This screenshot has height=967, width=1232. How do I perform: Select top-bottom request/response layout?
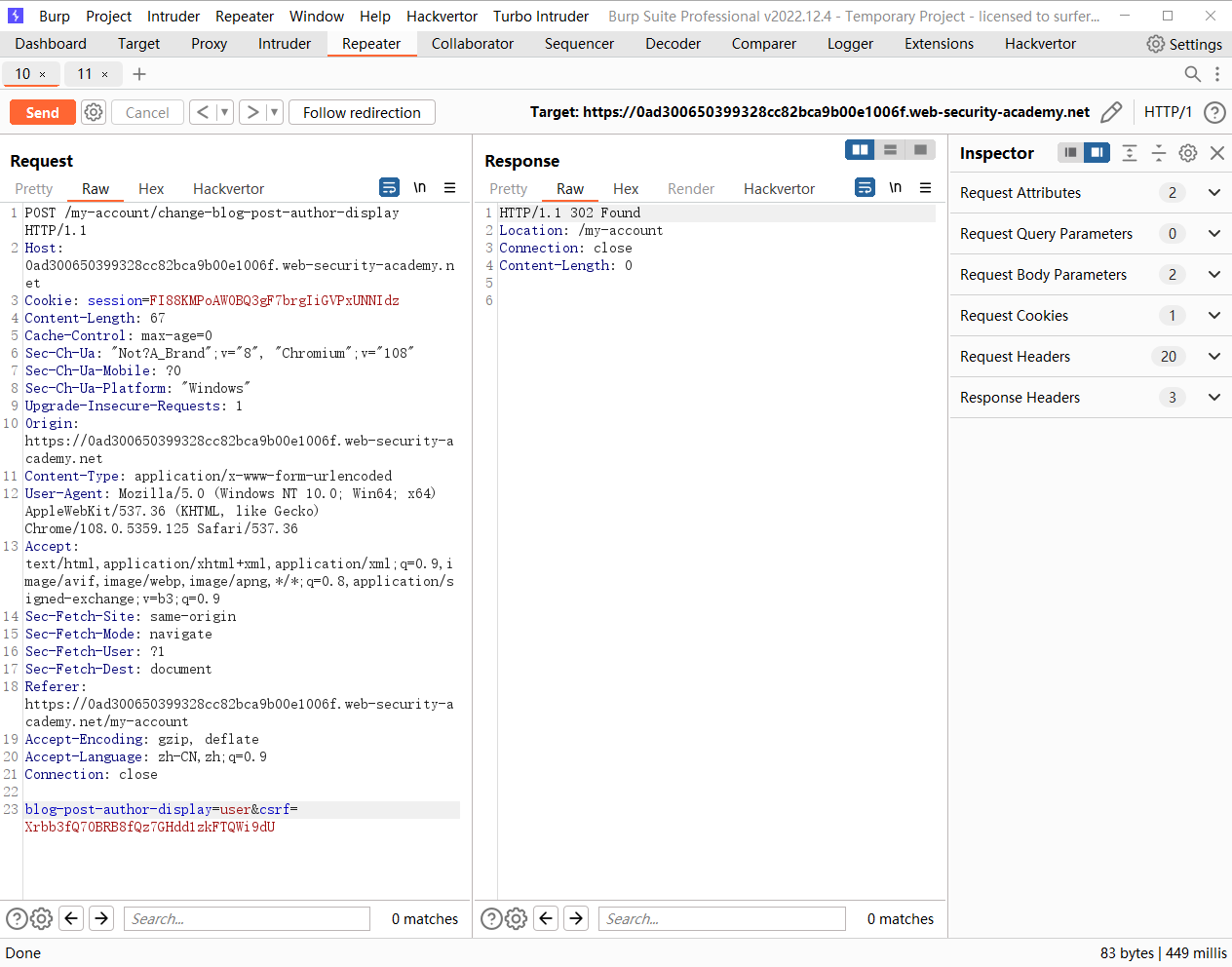coord(890,149)
